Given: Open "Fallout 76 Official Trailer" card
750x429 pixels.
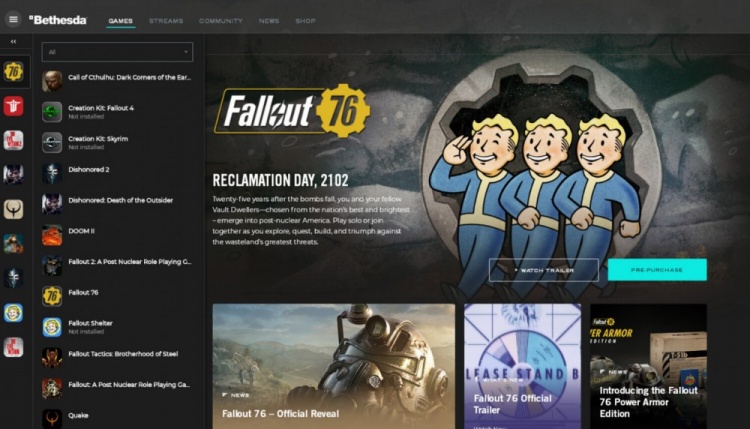Looking at the screenshot, I should tap(522, 366).
